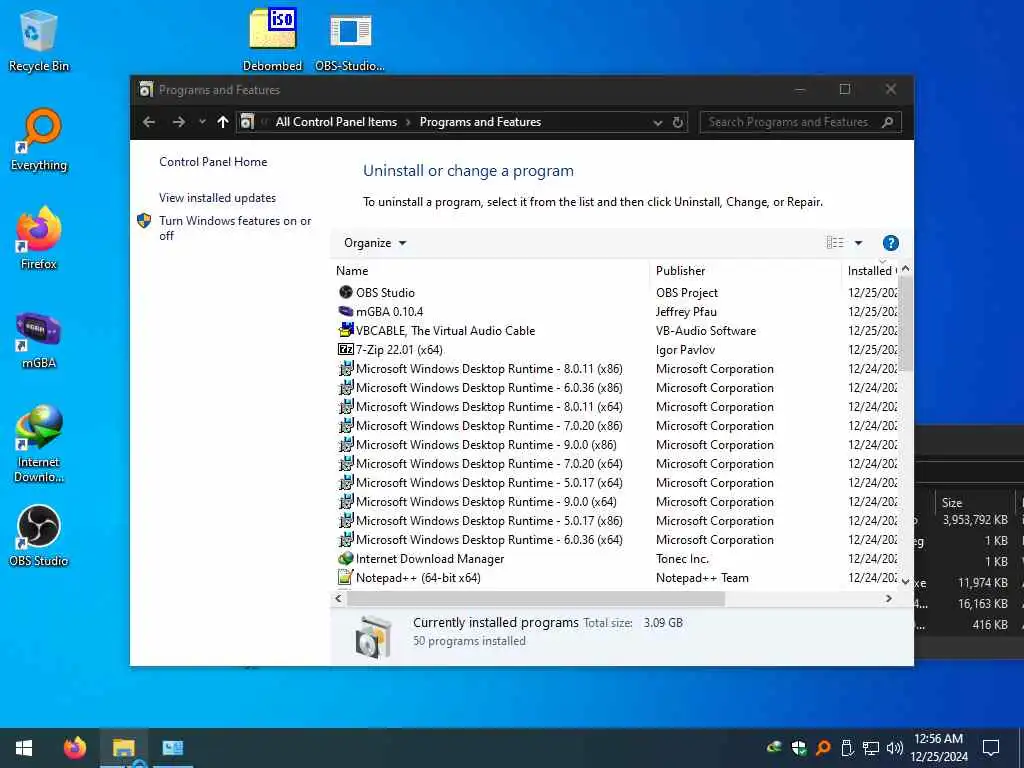
Task: Open the Control Panel Home link
Action: coord(213,162)
